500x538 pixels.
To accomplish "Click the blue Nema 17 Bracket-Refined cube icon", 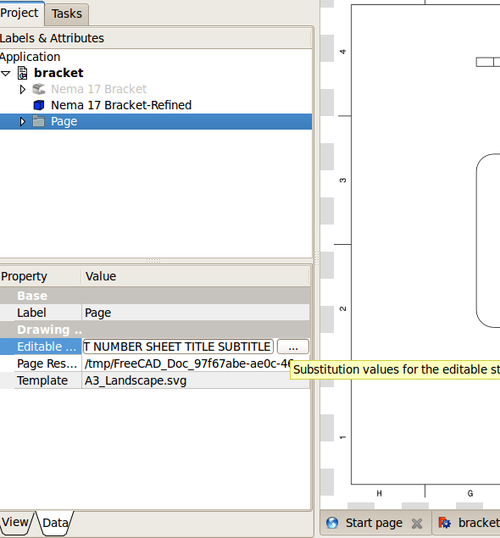I will (39, 105).
